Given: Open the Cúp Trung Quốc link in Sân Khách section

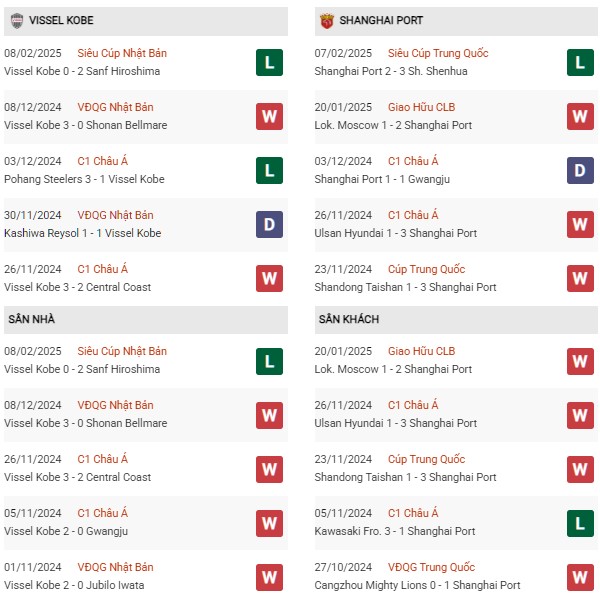Looking at the screenshot, I should pos(426,459).
